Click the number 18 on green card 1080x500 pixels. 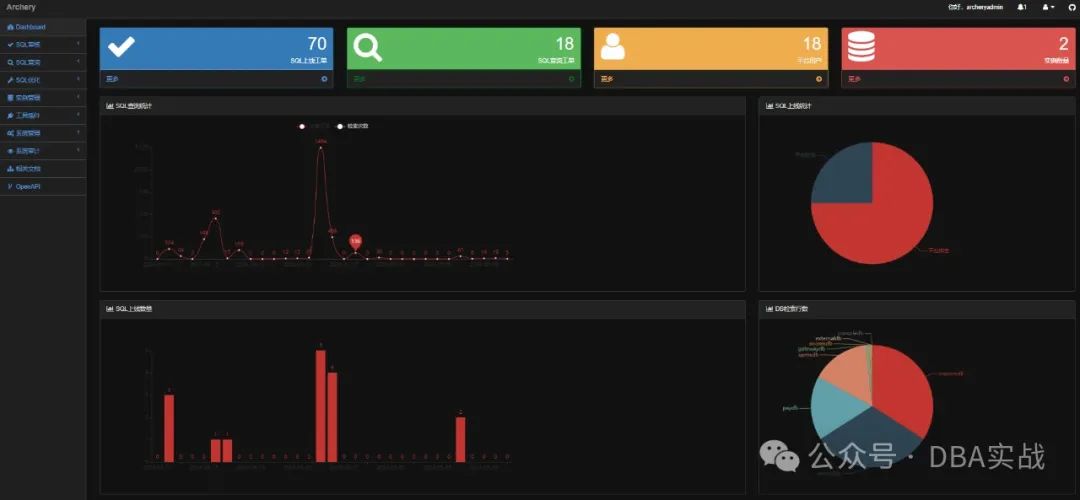click(565, 44)
